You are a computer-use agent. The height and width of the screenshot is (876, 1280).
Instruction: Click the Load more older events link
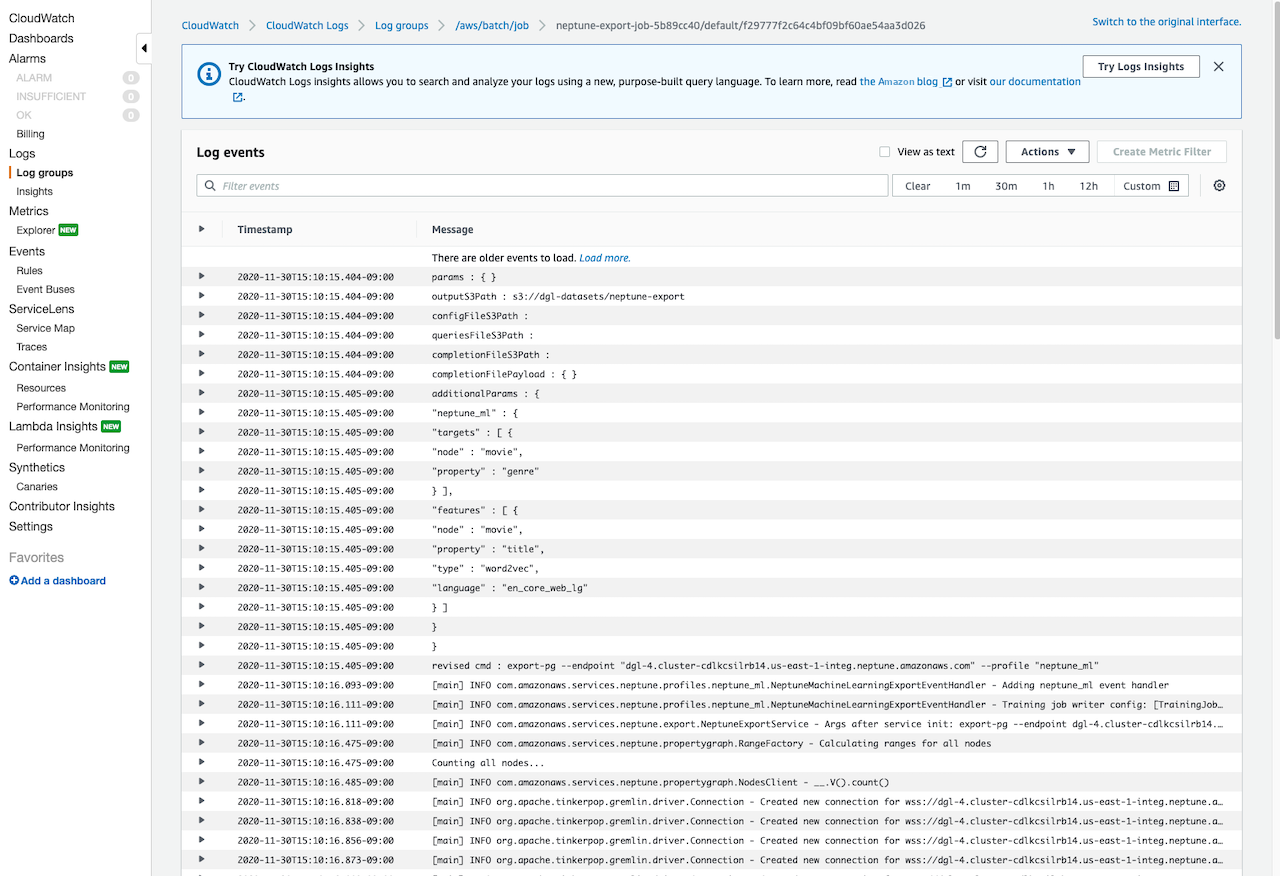[604, 258]
